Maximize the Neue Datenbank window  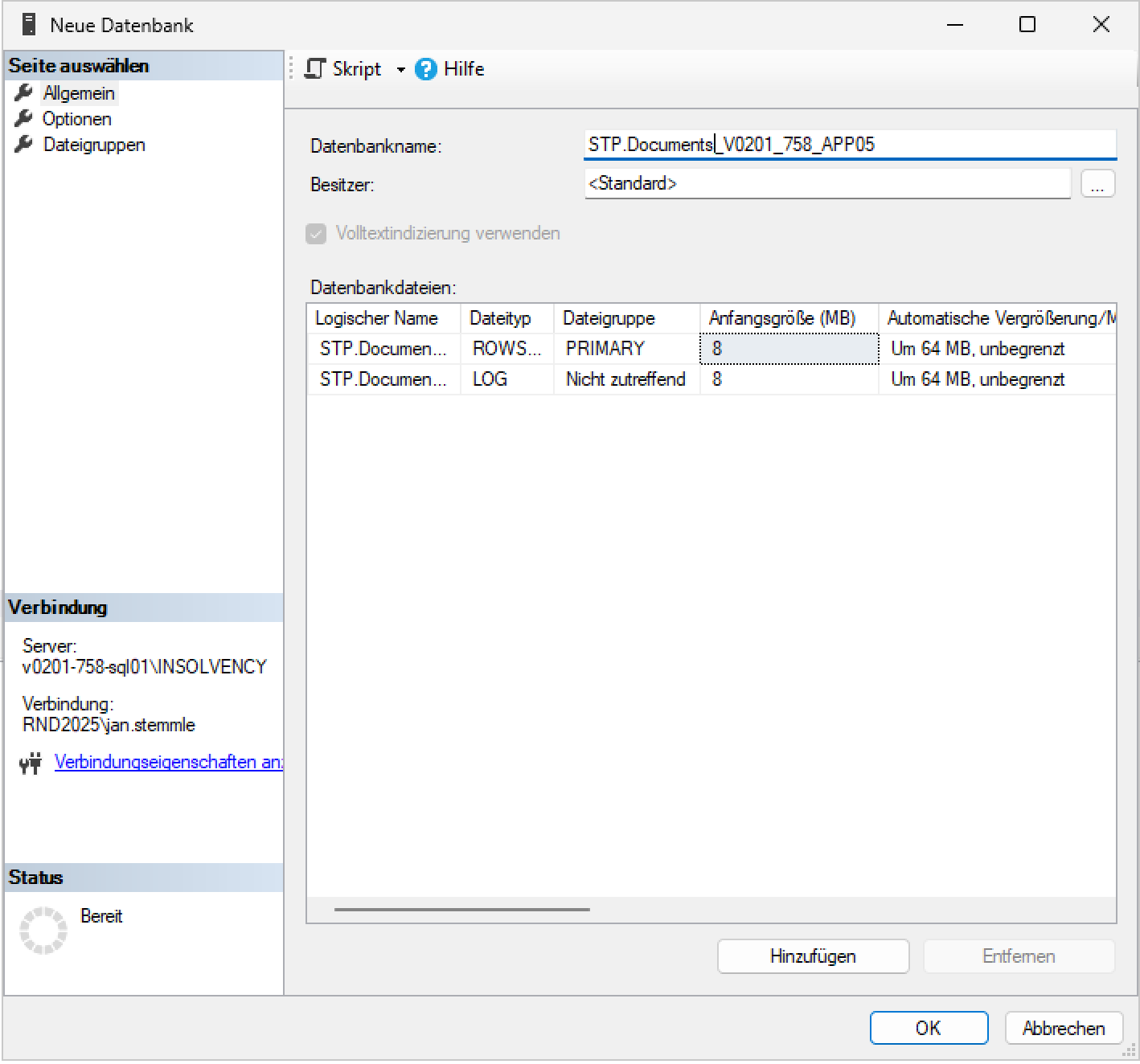1027,25
